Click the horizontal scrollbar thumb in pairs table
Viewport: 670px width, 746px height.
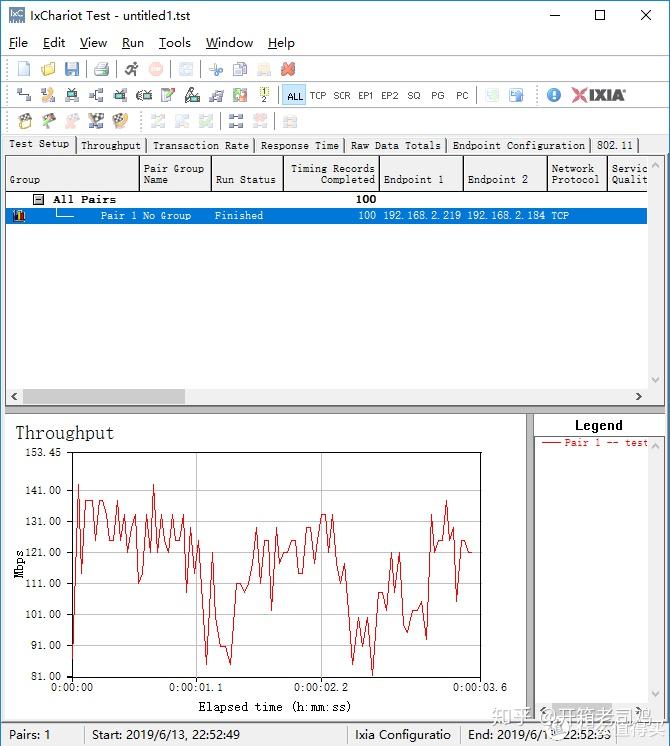tap(104, 396)
